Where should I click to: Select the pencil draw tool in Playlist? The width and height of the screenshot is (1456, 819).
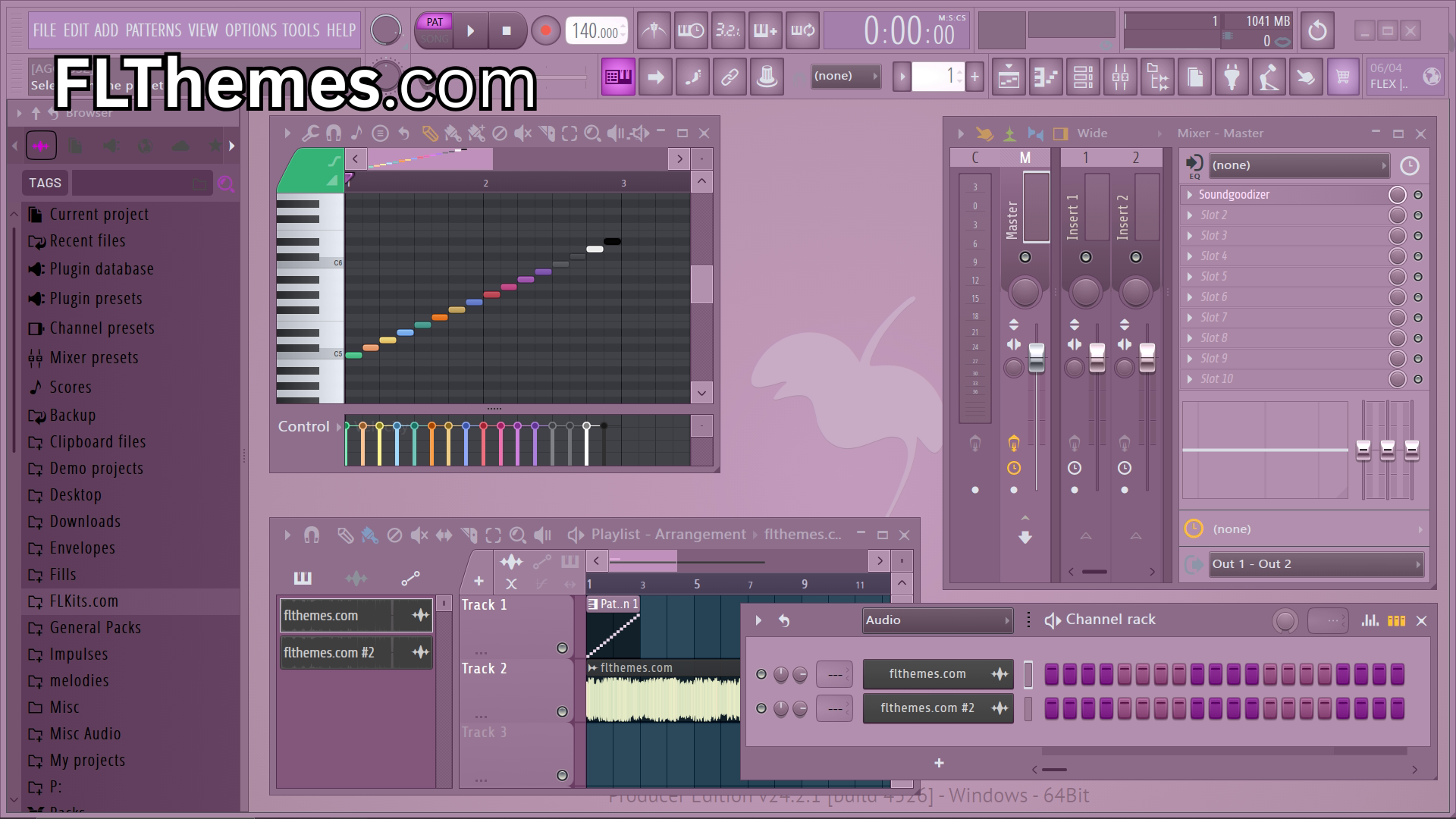pyautogui.click(x=345, y=535)
